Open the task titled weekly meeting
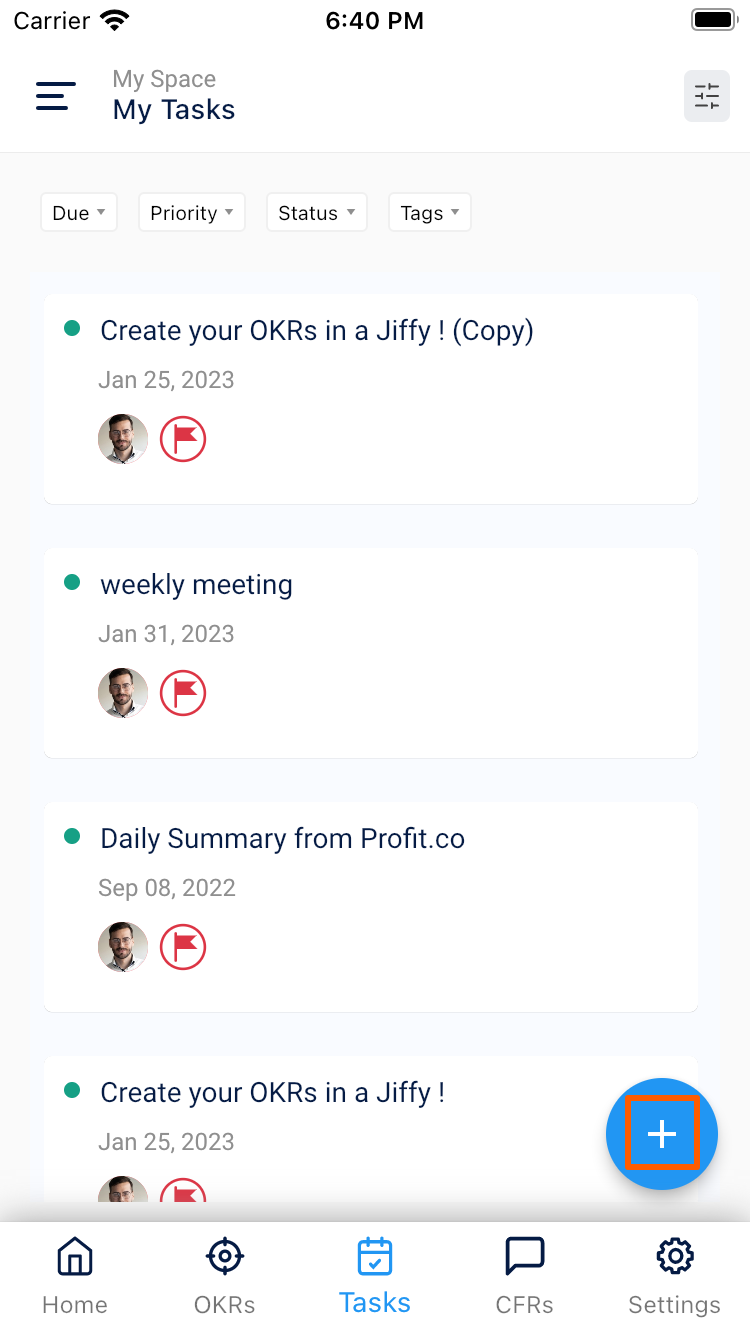The image size is (750, 1334). click(196, 584)
